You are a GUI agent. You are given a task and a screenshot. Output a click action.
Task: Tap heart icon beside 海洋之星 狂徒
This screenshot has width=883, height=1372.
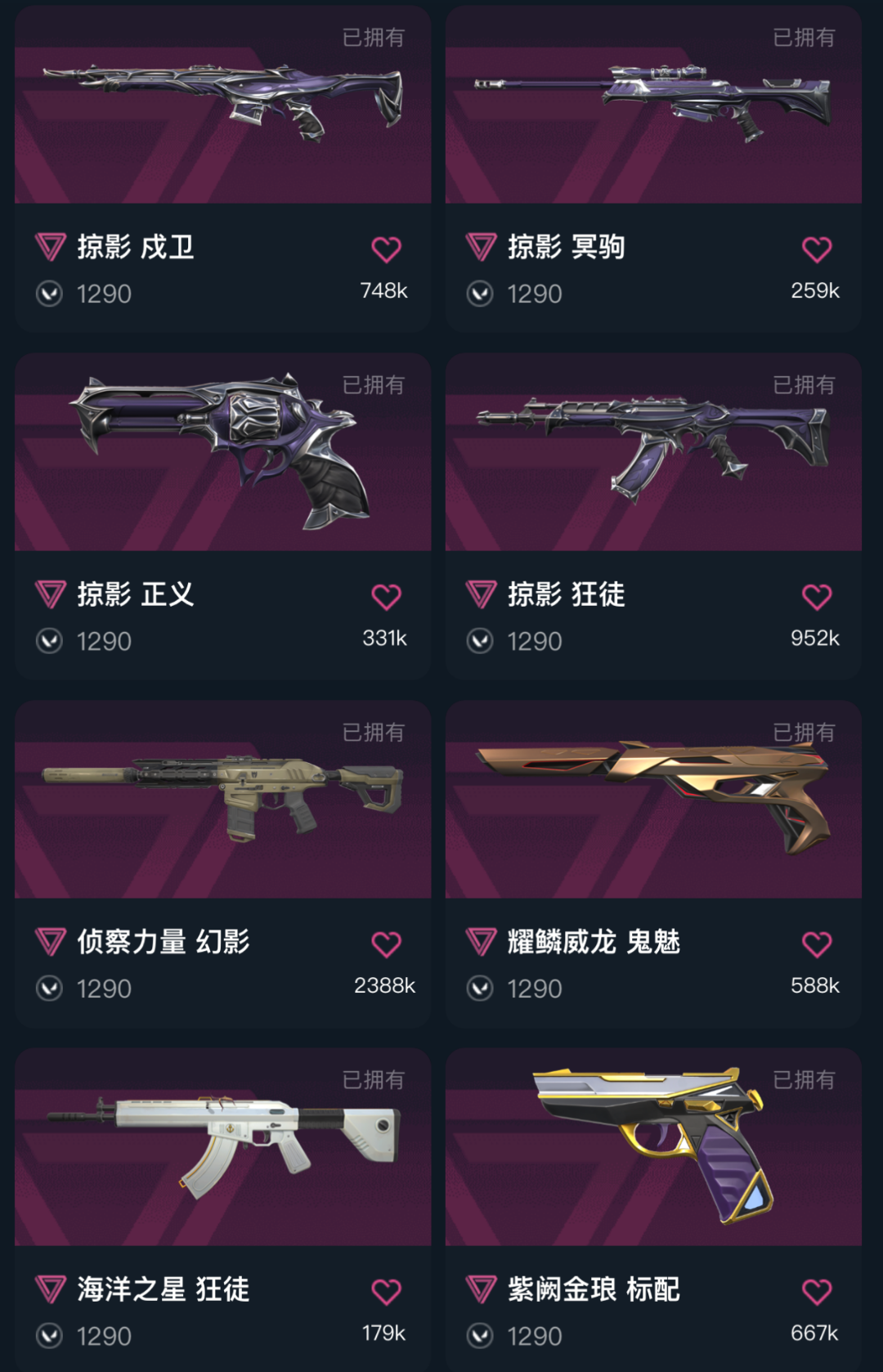pyautogui.click(x=387, y=1292)
